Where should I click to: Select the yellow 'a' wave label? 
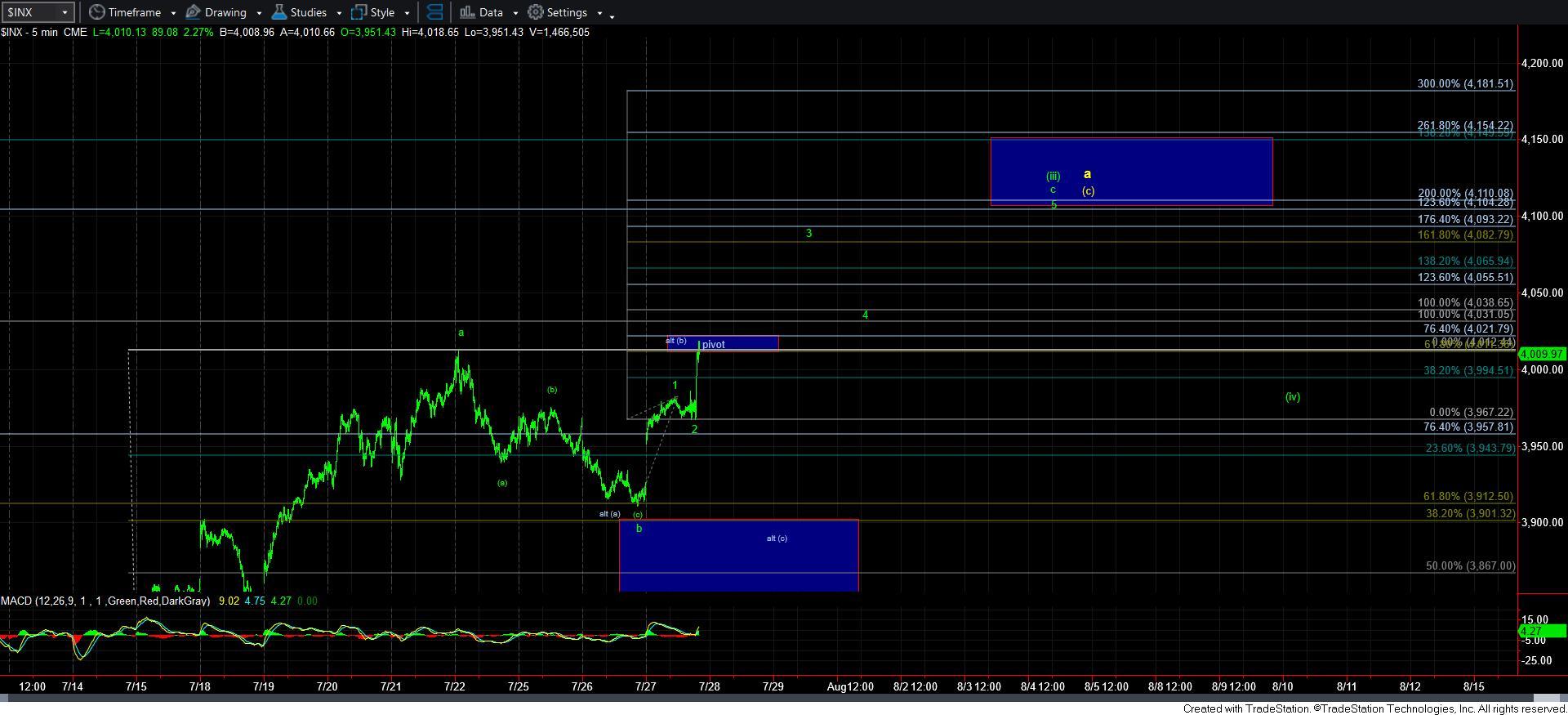pyautogui.click(x=1087, y=174)
